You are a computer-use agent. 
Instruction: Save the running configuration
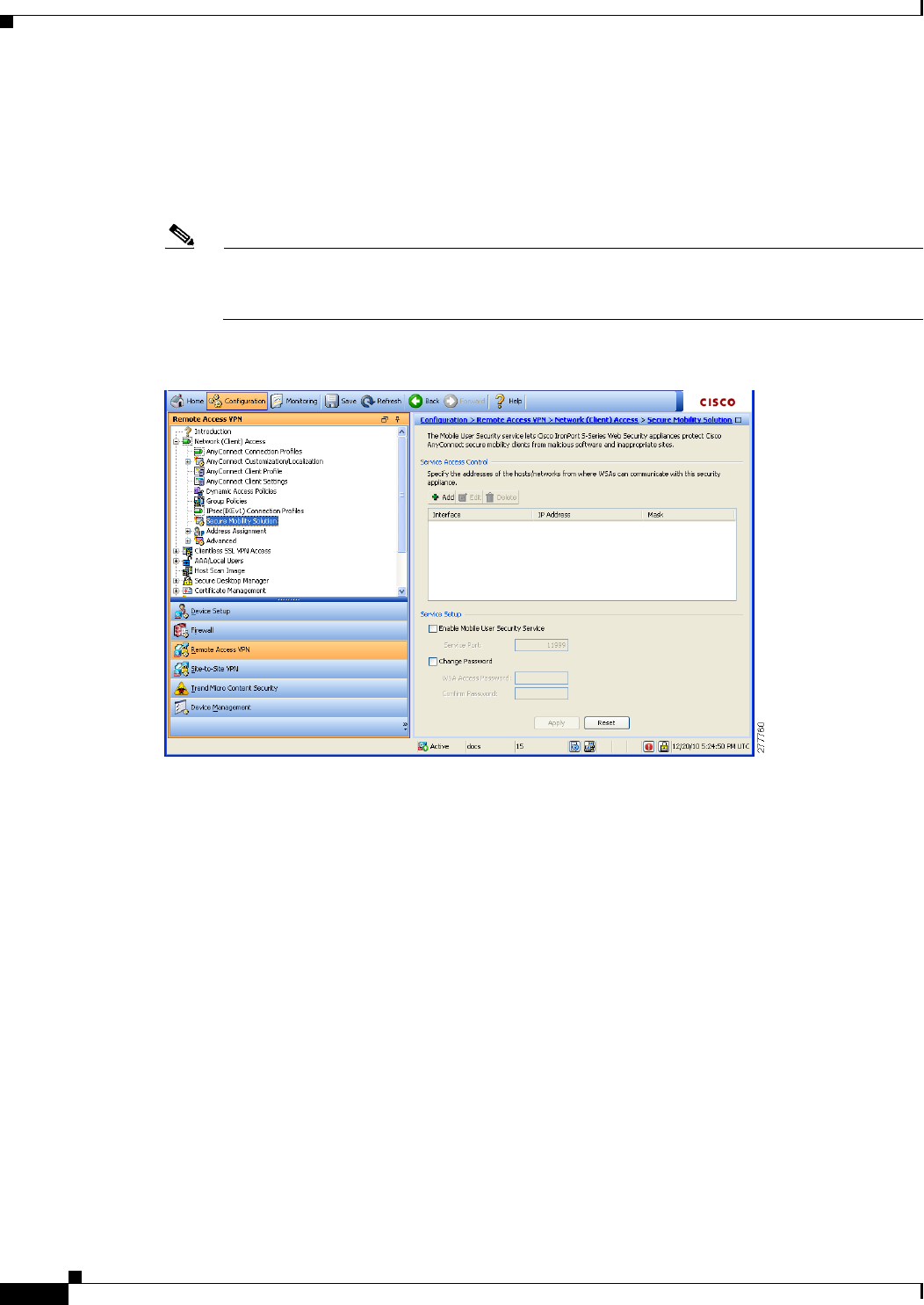[x=341, y=401]
